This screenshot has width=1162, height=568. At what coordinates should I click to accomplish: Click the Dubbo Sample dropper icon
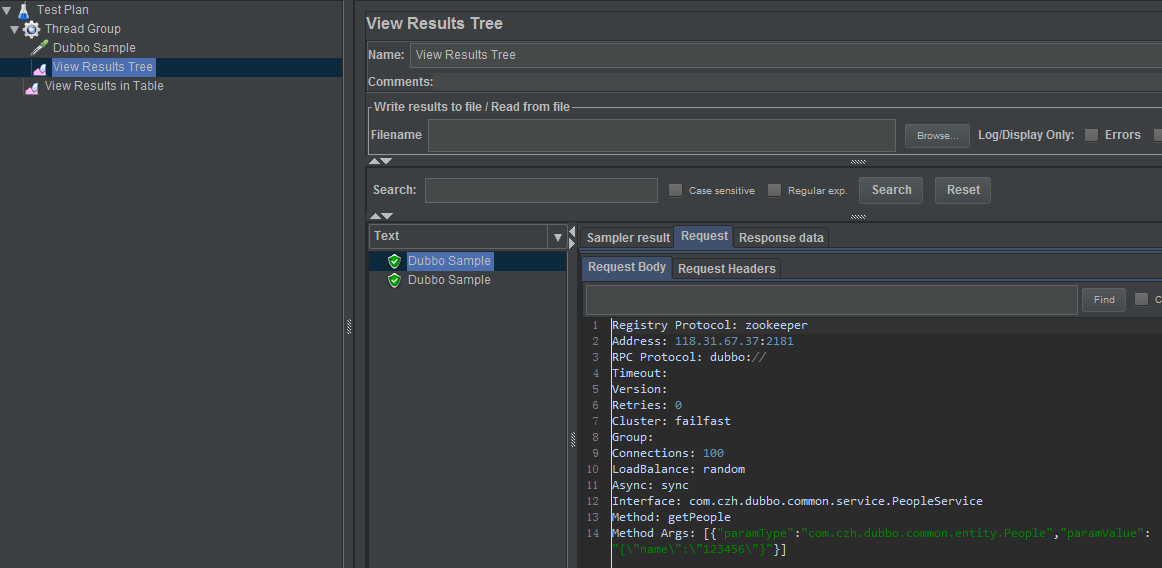click(39, 48)
